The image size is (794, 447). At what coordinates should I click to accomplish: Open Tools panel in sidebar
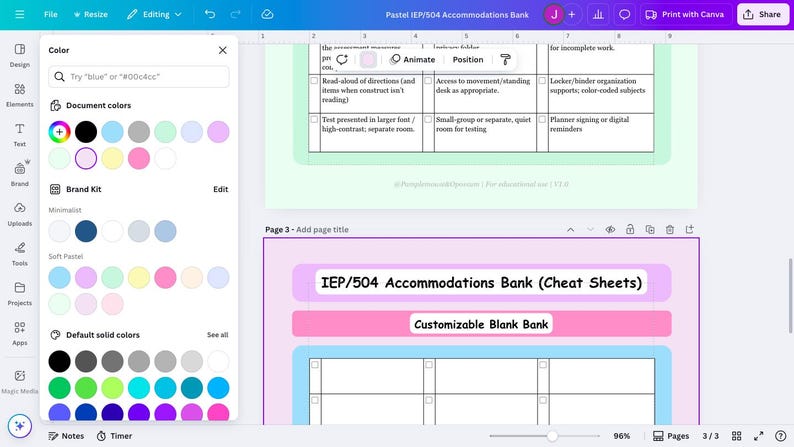tap(20, 254)
